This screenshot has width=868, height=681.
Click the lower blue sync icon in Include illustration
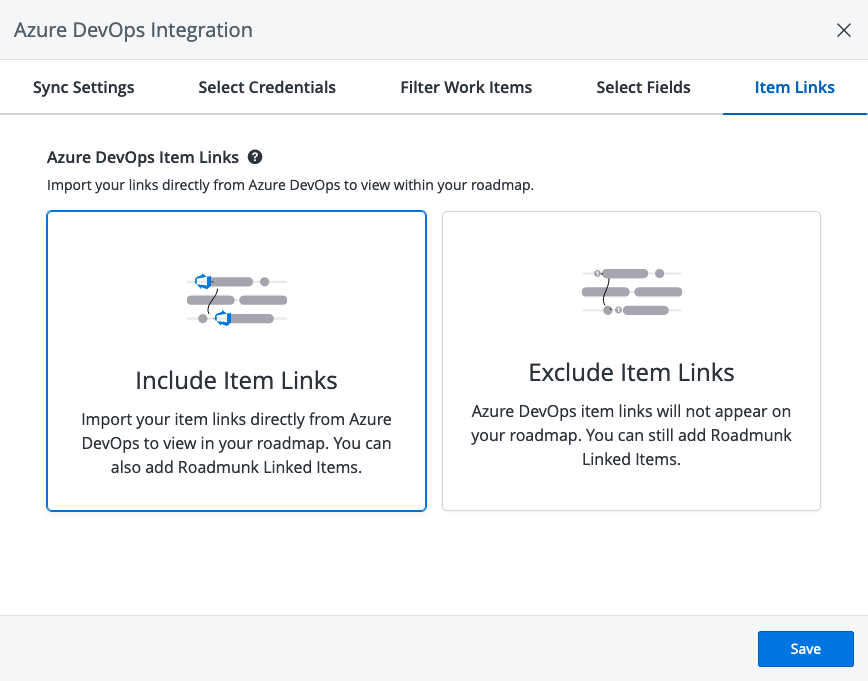(x=223, y=318)
